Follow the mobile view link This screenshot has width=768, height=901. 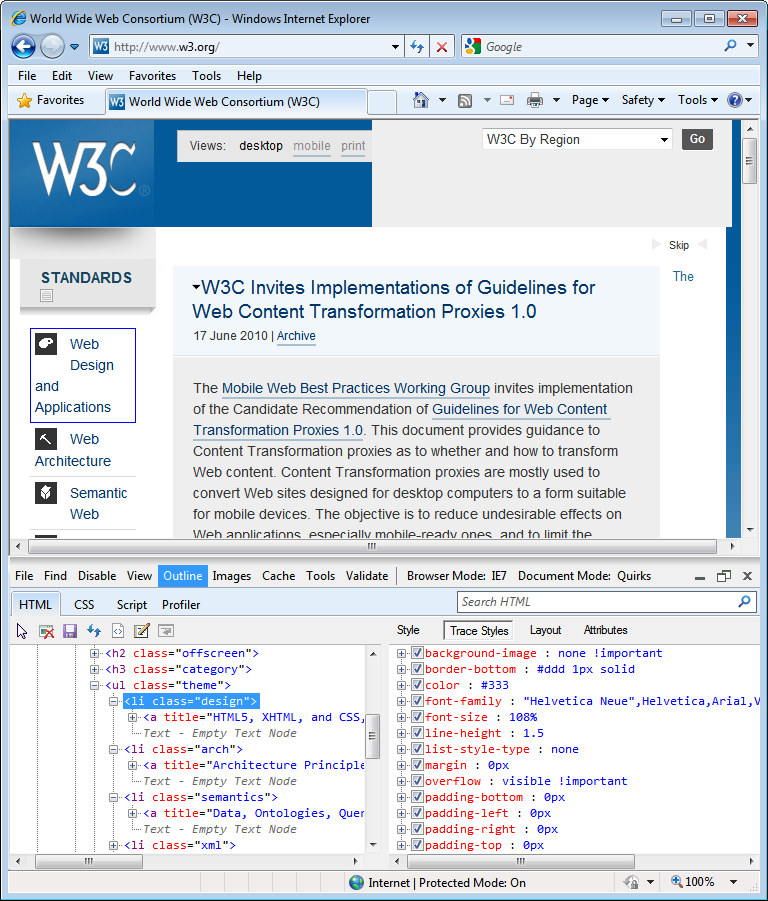coord(312,146)
